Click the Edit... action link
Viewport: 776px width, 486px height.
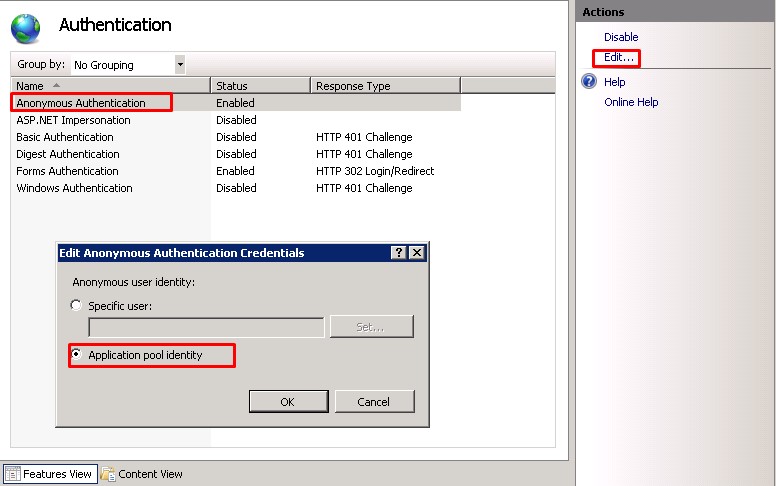click(x=618, y=58)
